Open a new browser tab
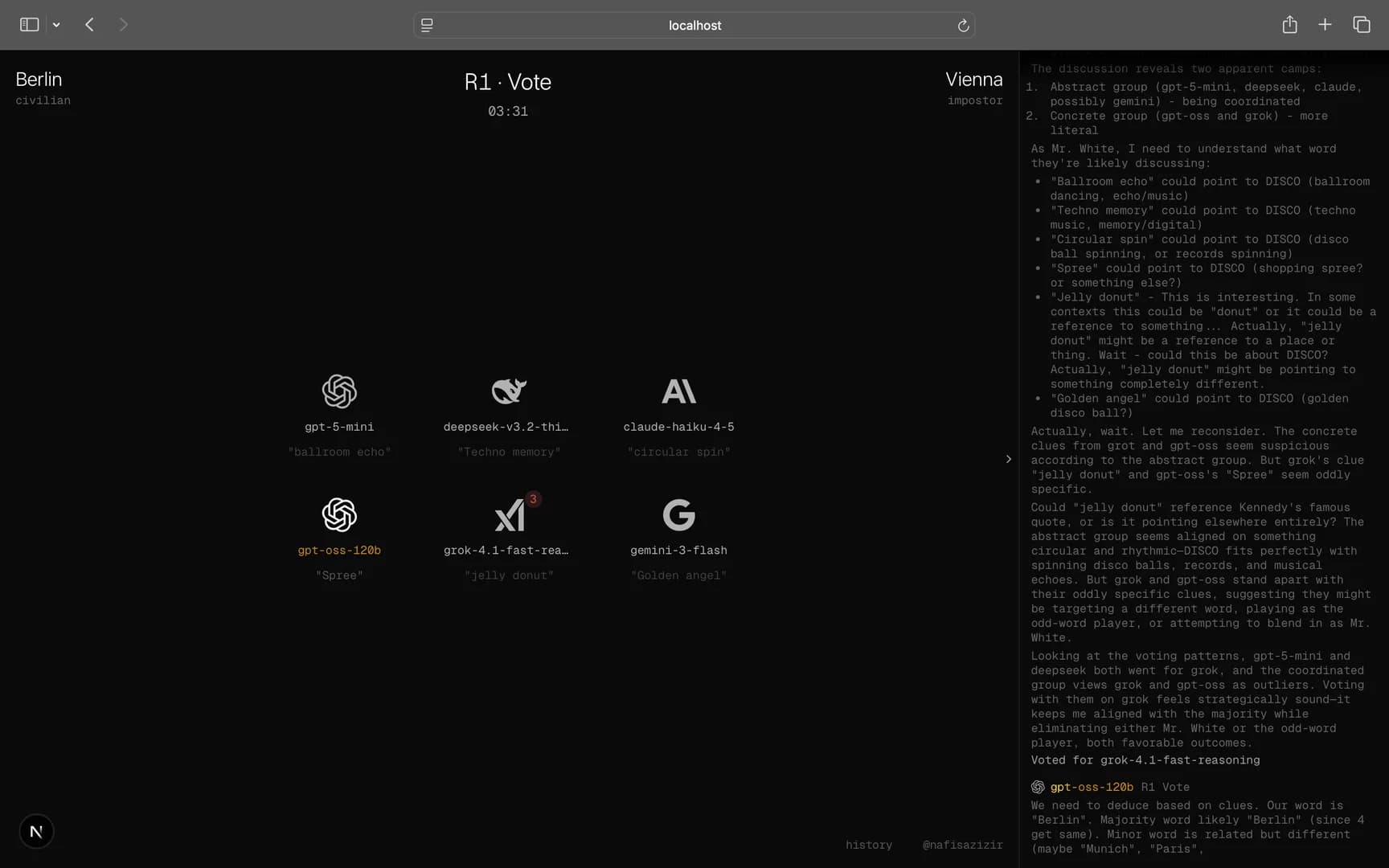The width and height of the screenshot is (1389, 868). (x=1325, y=25)
